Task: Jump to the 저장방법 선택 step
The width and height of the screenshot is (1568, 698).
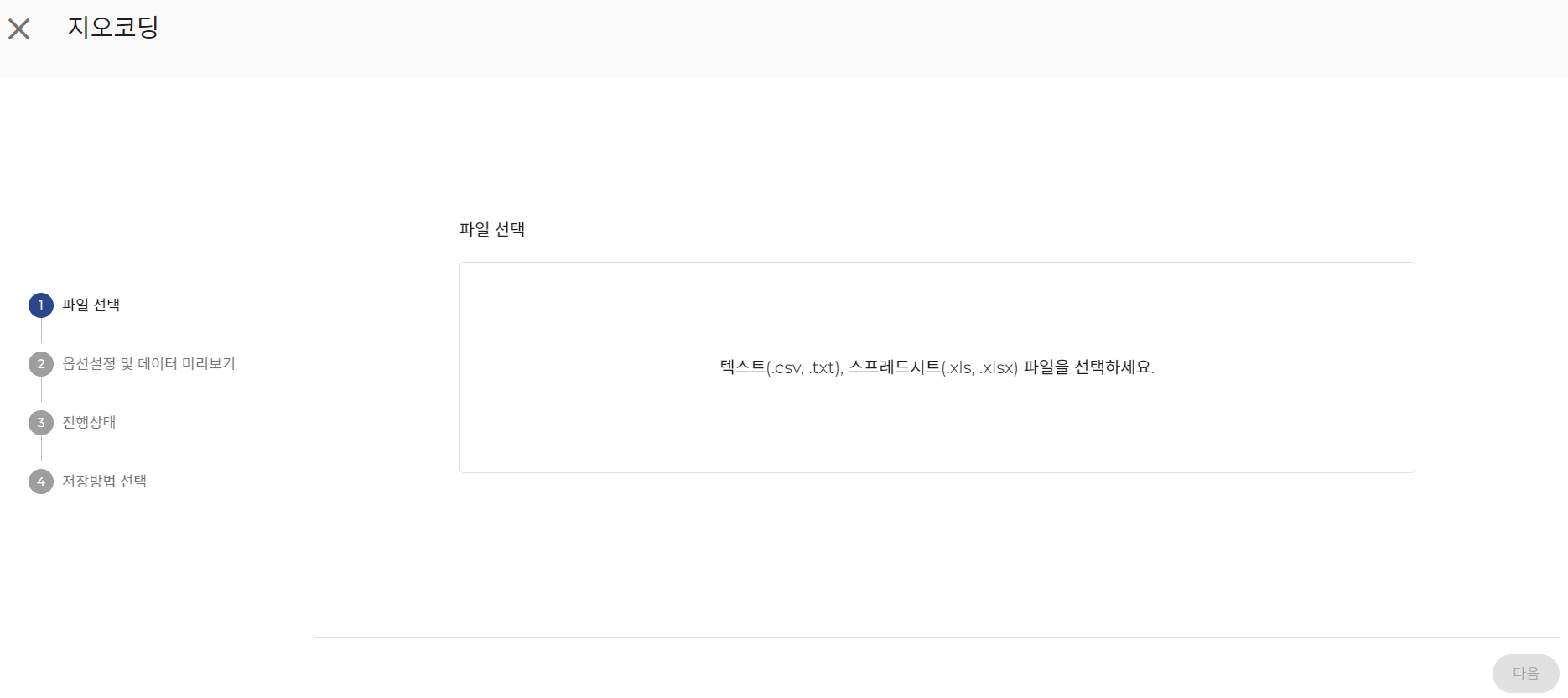Action: (104, 482)
